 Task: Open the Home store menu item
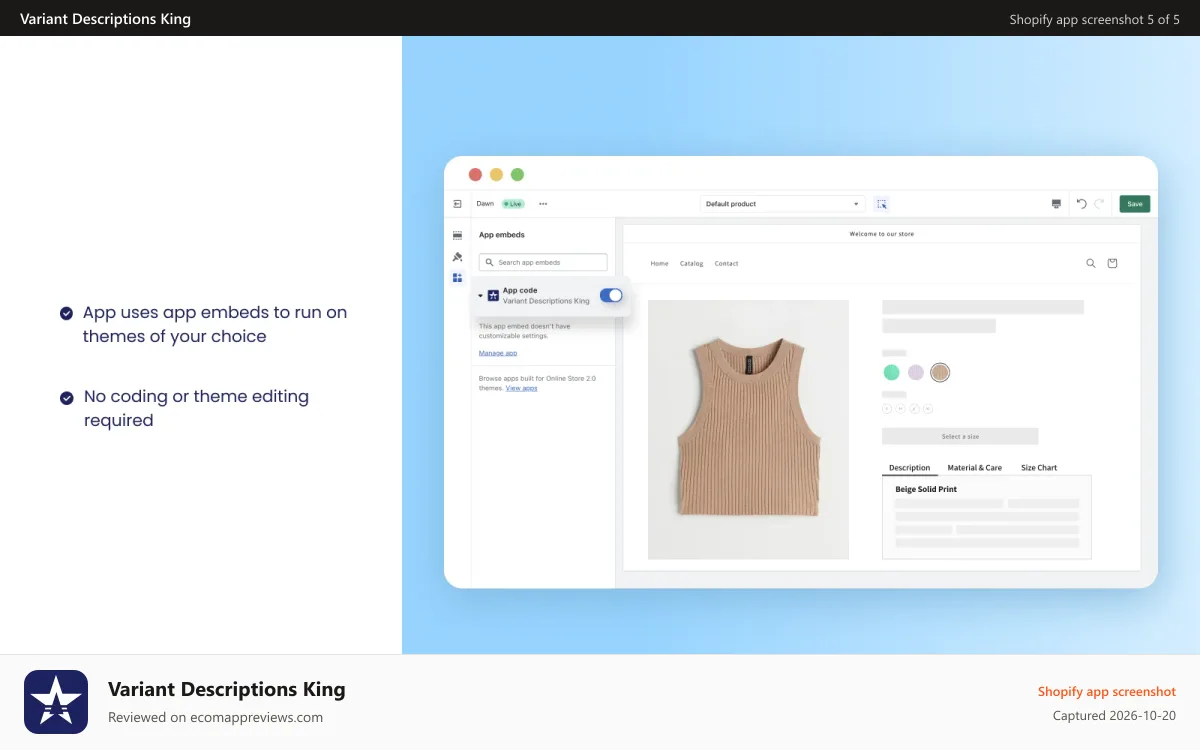tap(659, 264)
